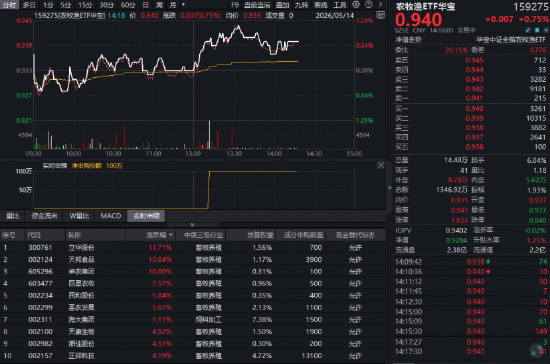Click sell-one 卖一 price 0.941
The height and width of the screenshot is (364, 550).
point(474,98)
